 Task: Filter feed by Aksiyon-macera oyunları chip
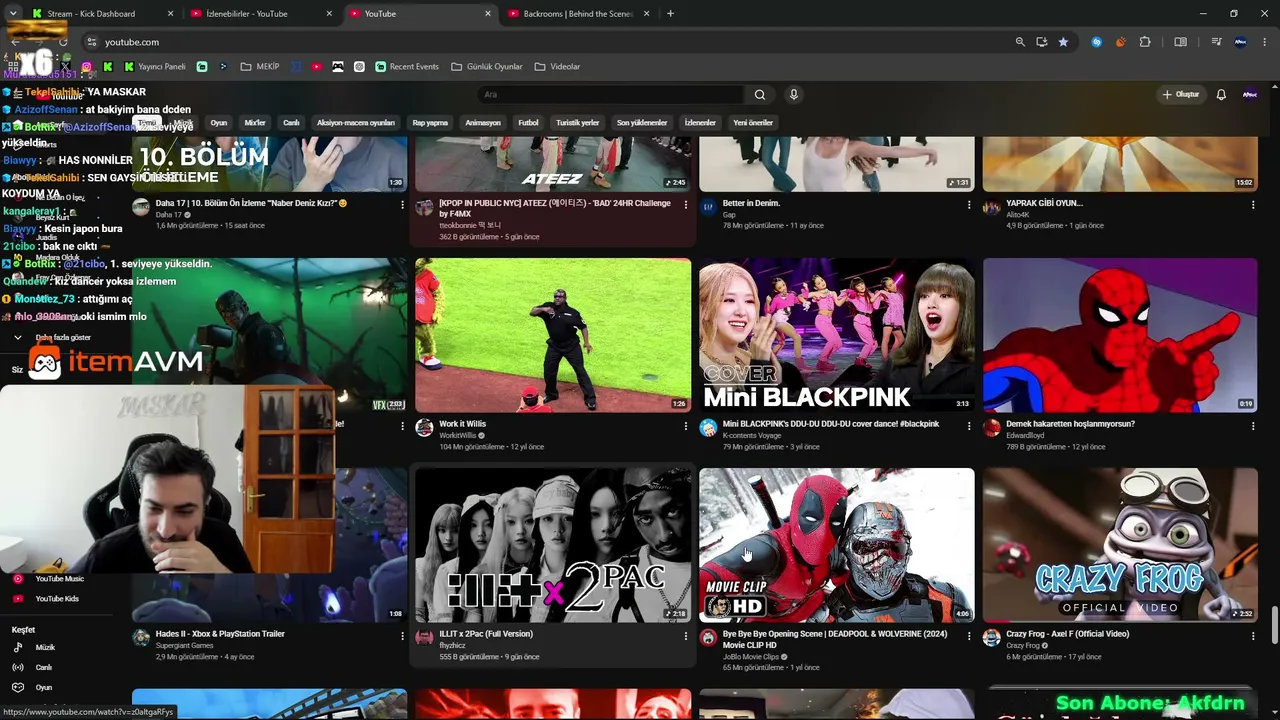(x=356, y=123)
